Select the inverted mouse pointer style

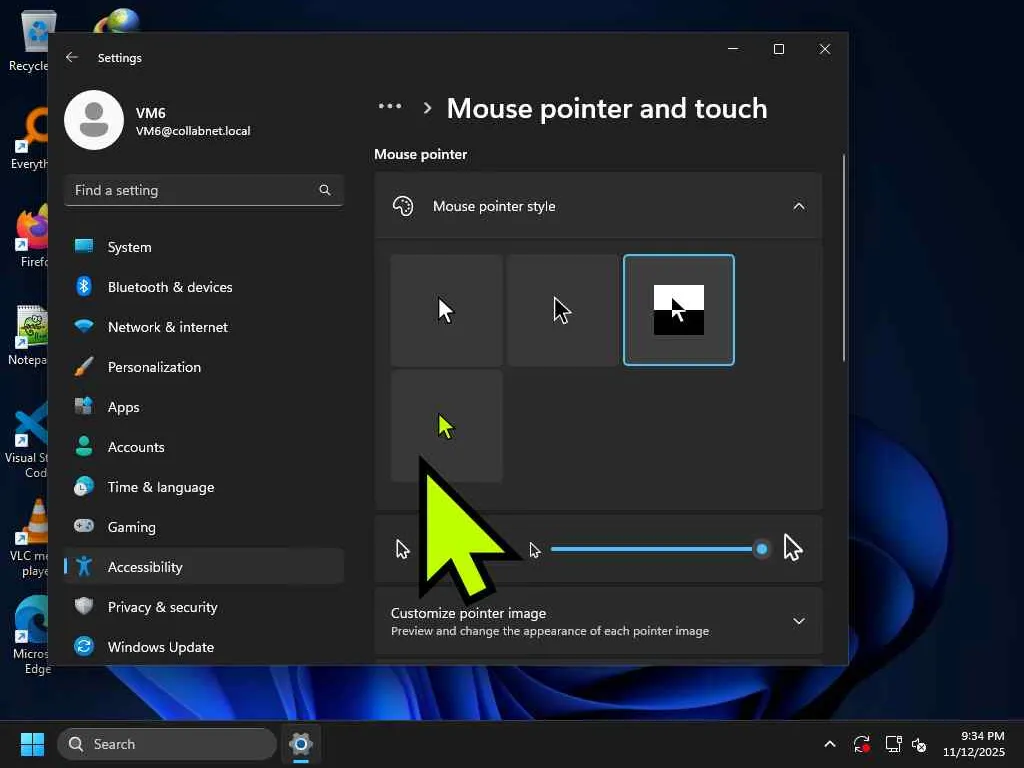pos(679,310)
